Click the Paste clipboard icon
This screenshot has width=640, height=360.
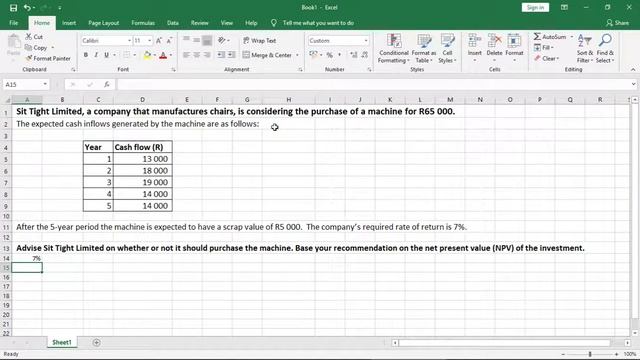click(x=13, y=41)
